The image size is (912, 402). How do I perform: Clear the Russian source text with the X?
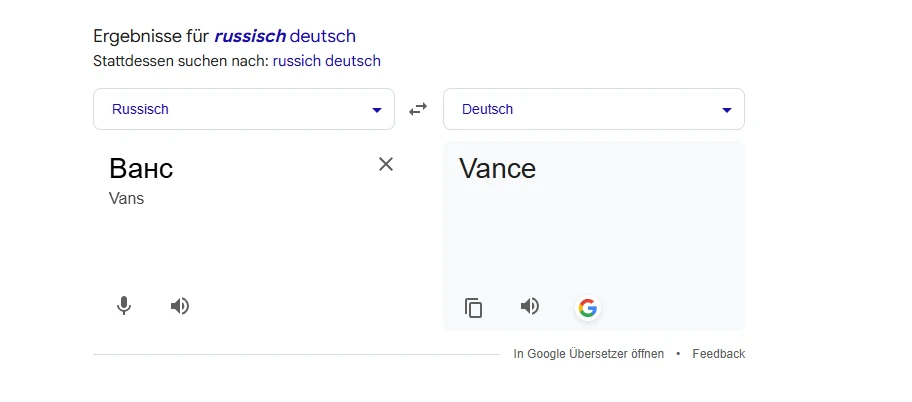pyautogui.click(x=386, y=164)
